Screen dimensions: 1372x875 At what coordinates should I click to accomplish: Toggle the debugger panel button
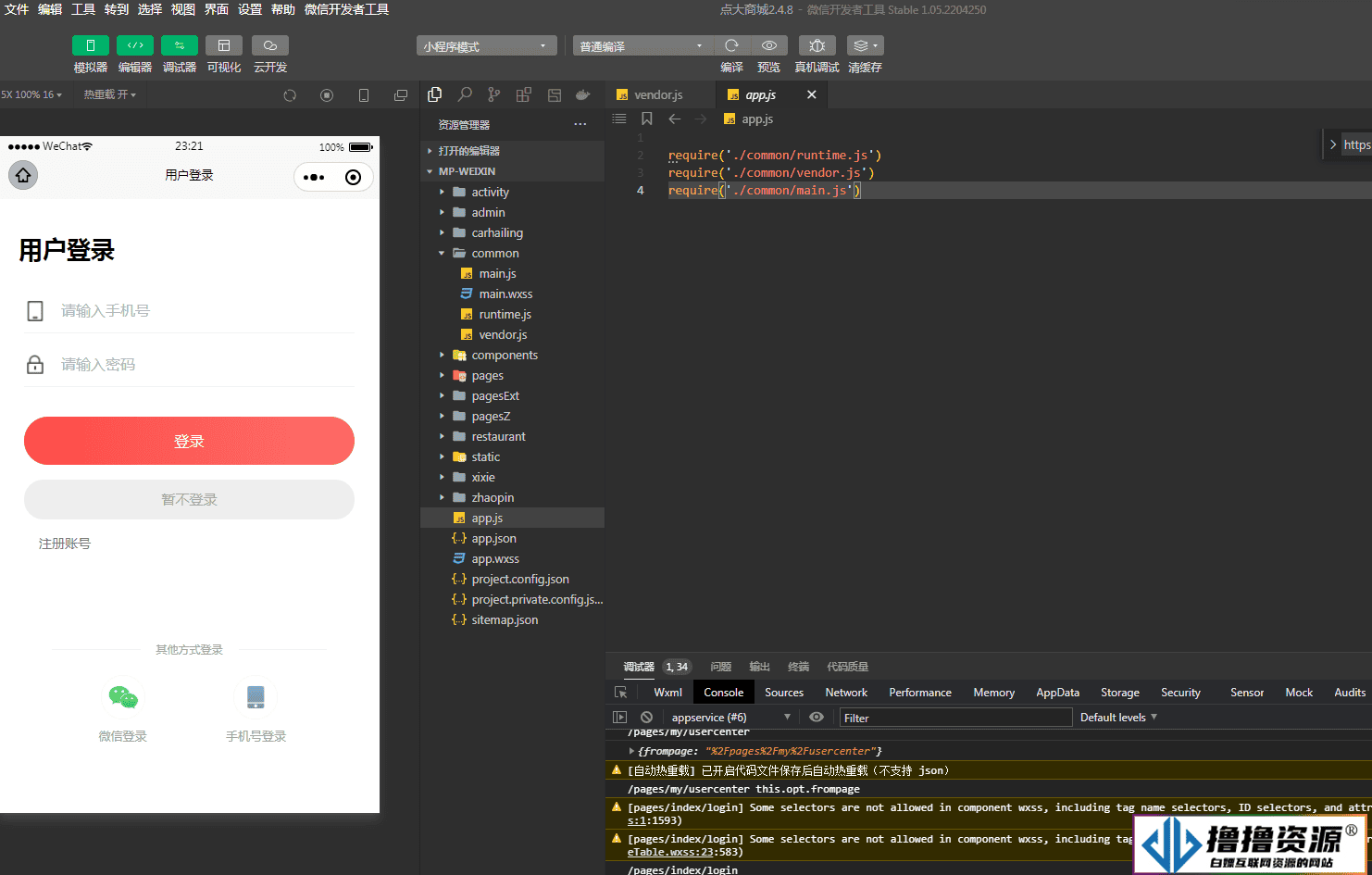click(x=180, y=45)
